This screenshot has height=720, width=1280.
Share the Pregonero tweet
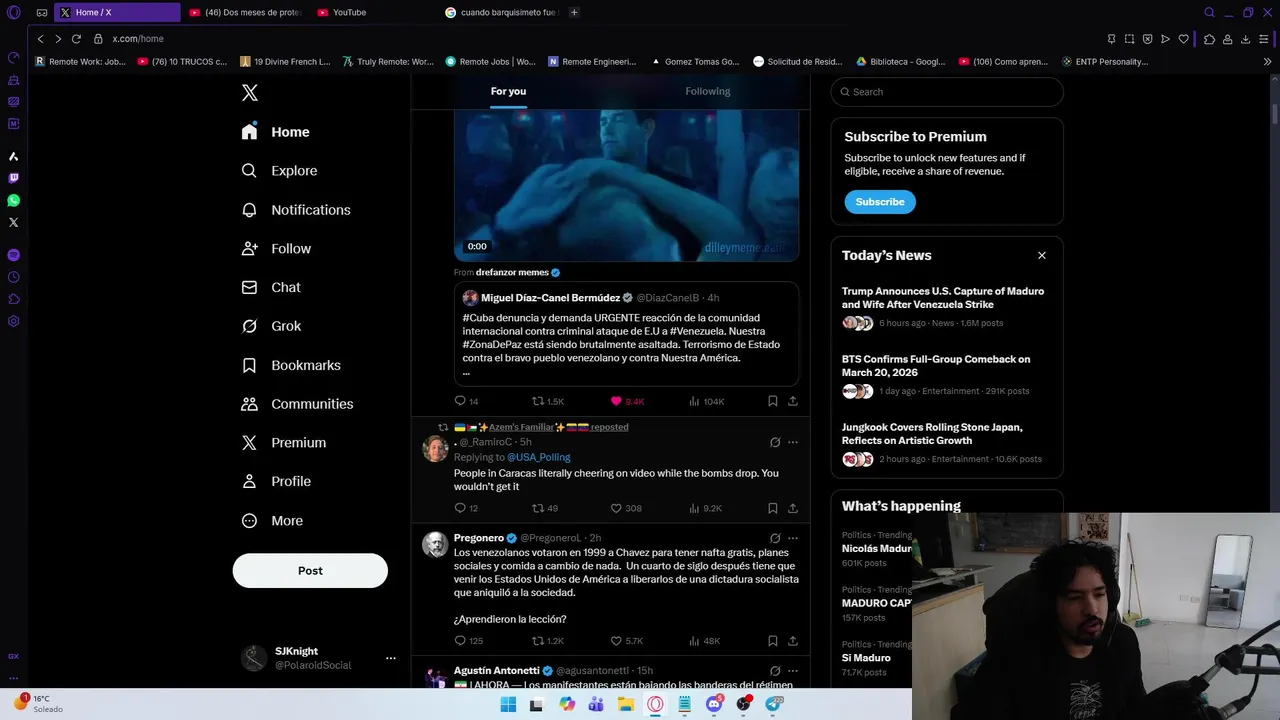(x=793, y=641)
